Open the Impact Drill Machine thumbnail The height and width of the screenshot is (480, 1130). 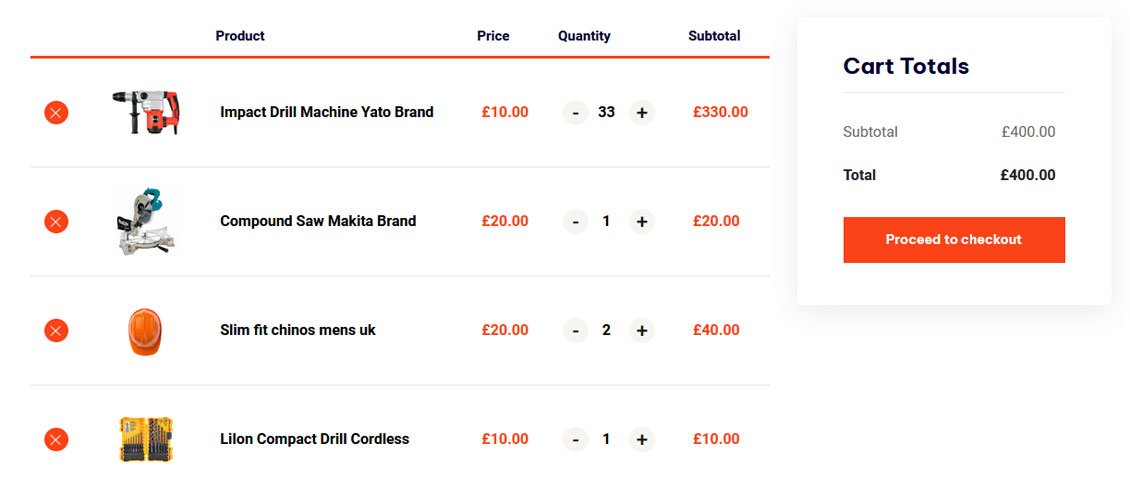[146, 112]
